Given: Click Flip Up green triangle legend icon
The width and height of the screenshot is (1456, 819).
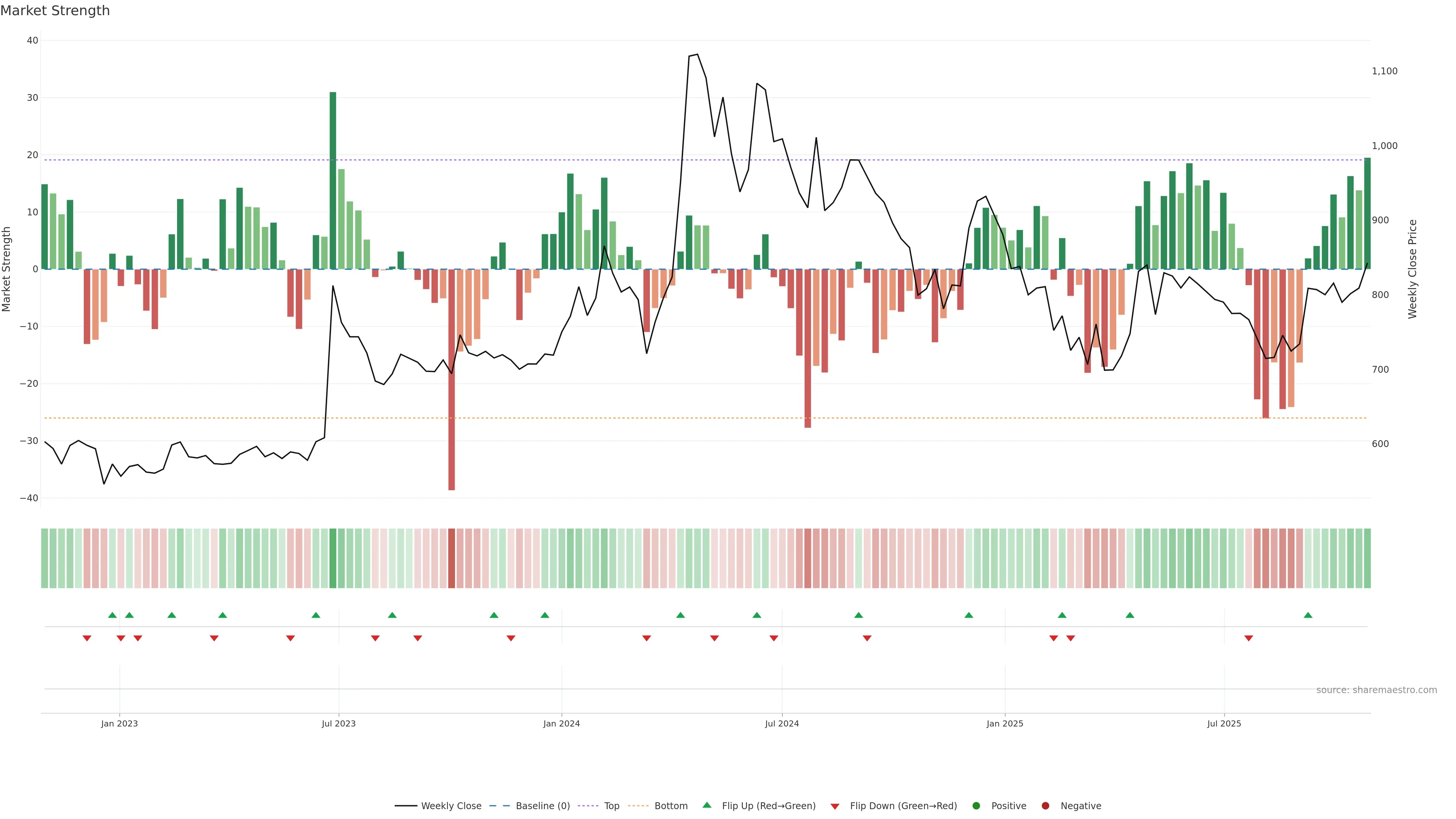Looking at the screenshot, I should click(x=706, y=805).
